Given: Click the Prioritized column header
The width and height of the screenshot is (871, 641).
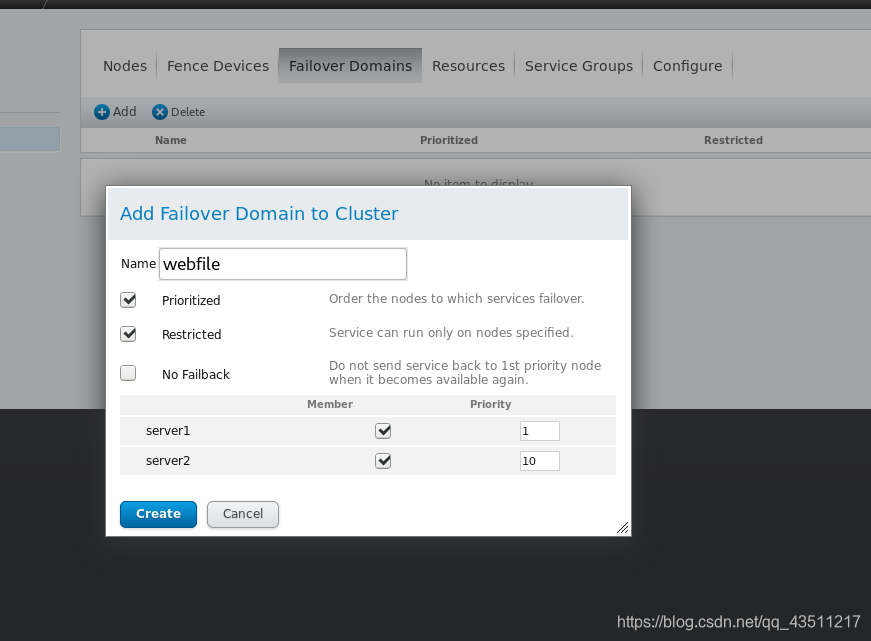Looking at the screenshot, I should click(449, 141).
